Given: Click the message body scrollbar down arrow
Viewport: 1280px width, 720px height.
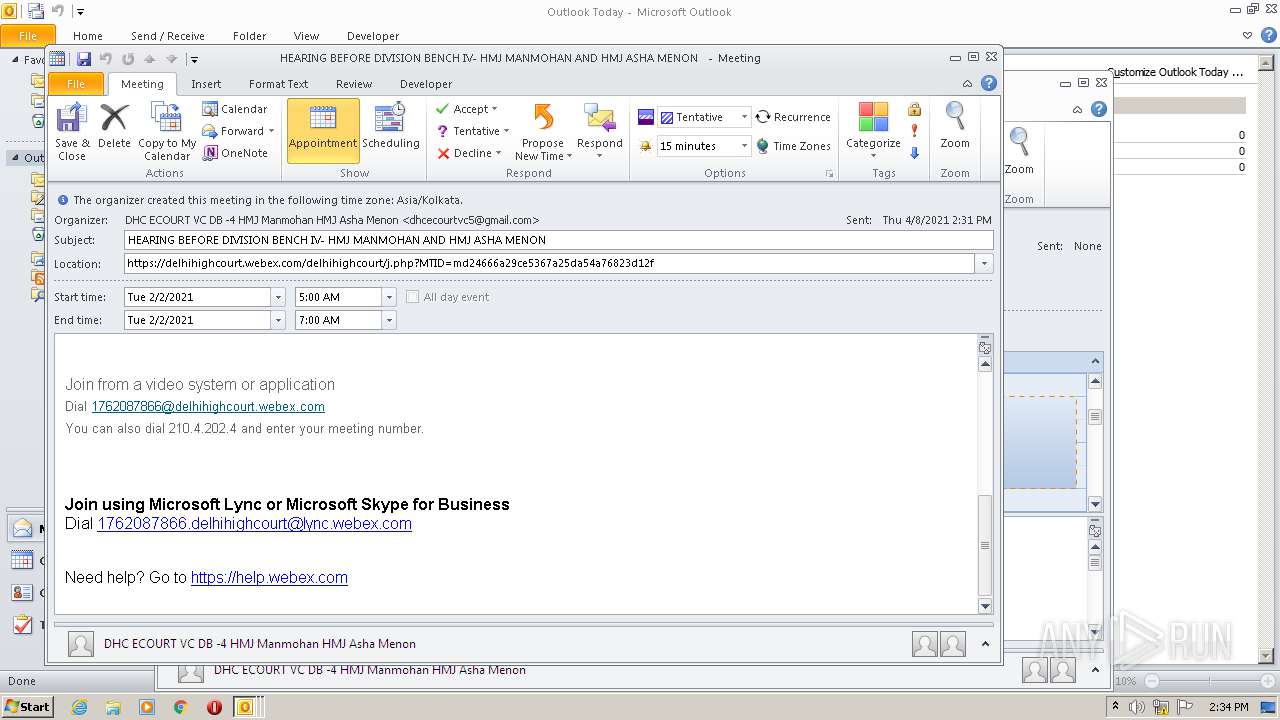Looking at the screenshot, I should point(985,606).
